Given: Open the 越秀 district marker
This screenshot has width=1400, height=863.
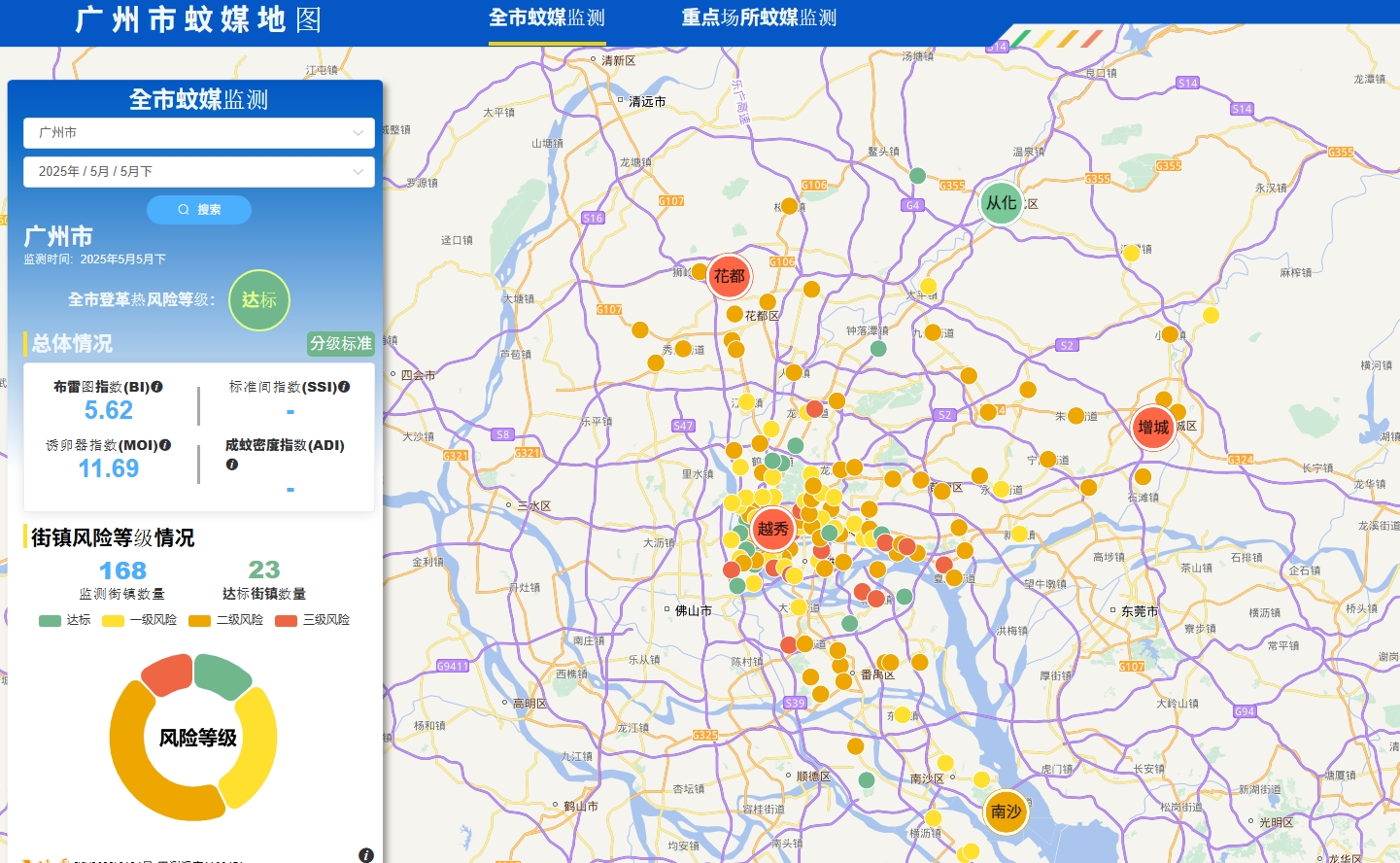Looking at the screenshot, I should coord(773,529).
